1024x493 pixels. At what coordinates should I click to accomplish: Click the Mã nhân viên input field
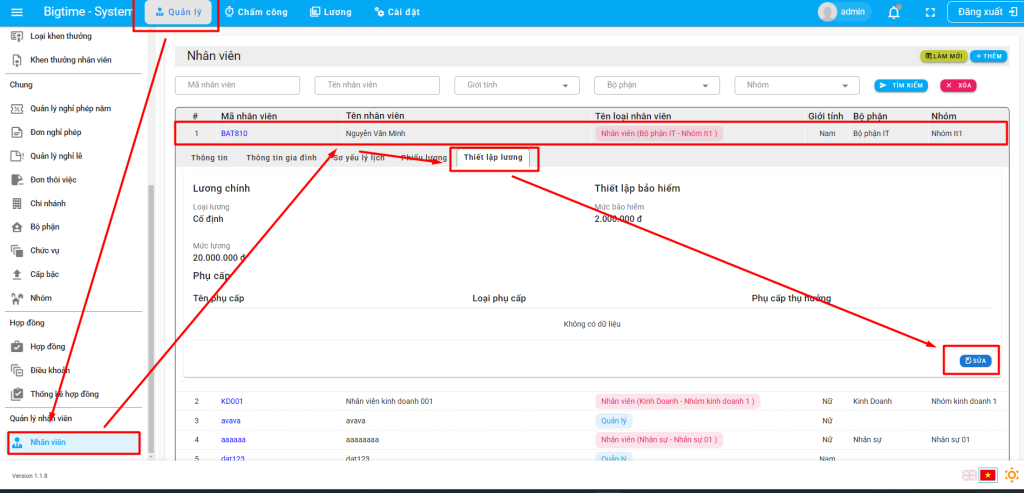(x=236, y=86)
